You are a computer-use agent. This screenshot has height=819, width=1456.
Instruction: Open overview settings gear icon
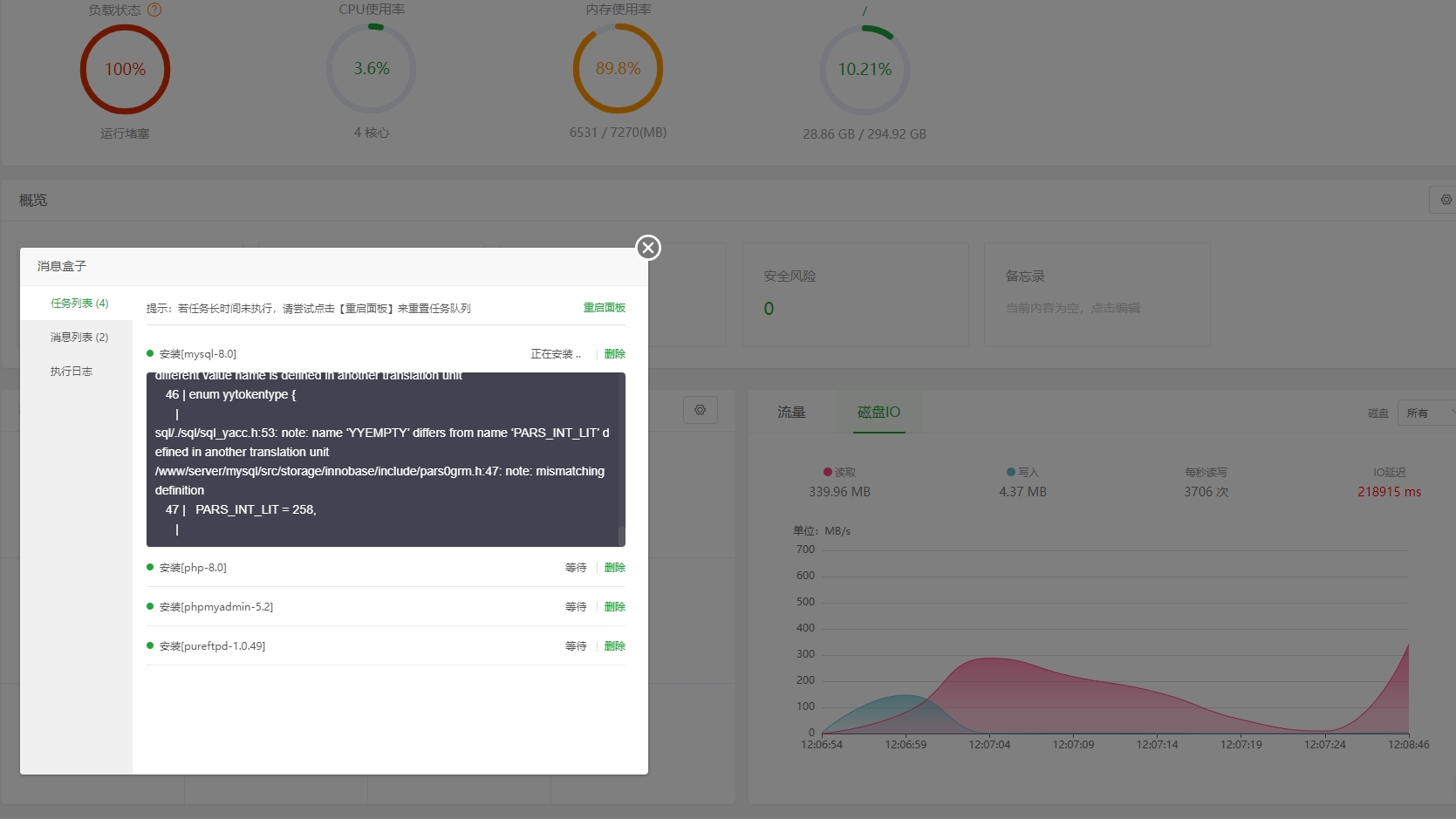point(1446,200)
